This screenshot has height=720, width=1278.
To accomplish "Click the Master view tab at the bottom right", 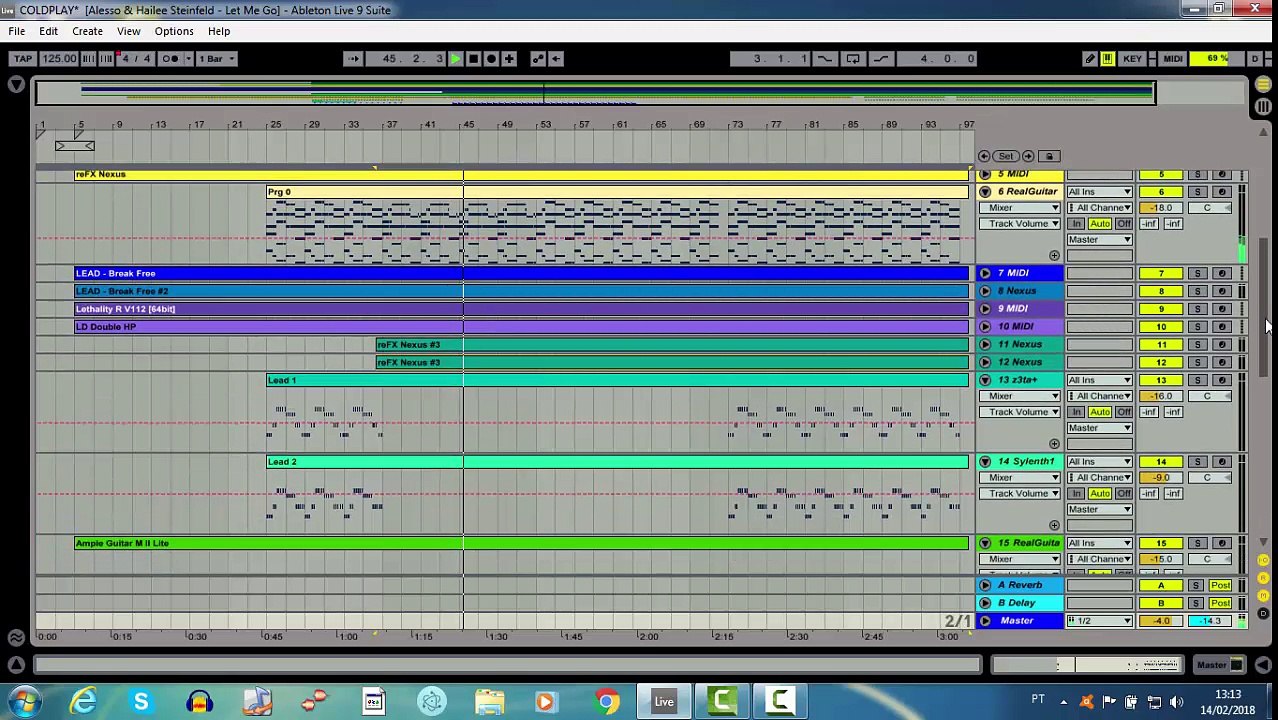I will (x=1220, y=665).
